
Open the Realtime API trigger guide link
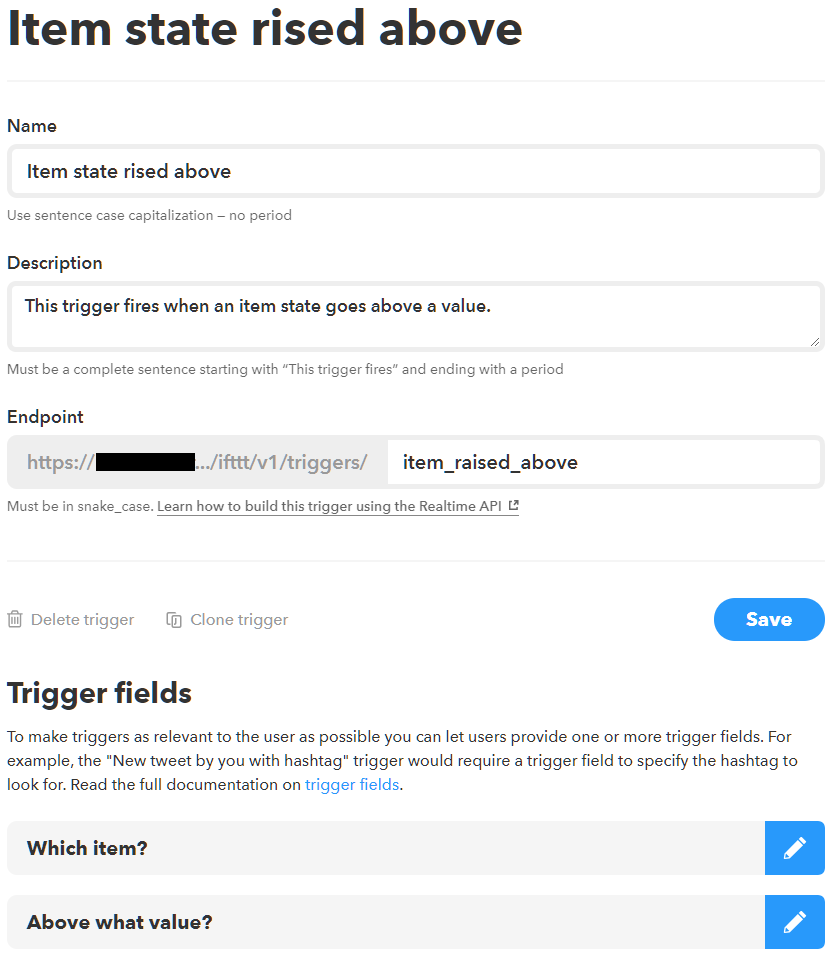(329, 506)
